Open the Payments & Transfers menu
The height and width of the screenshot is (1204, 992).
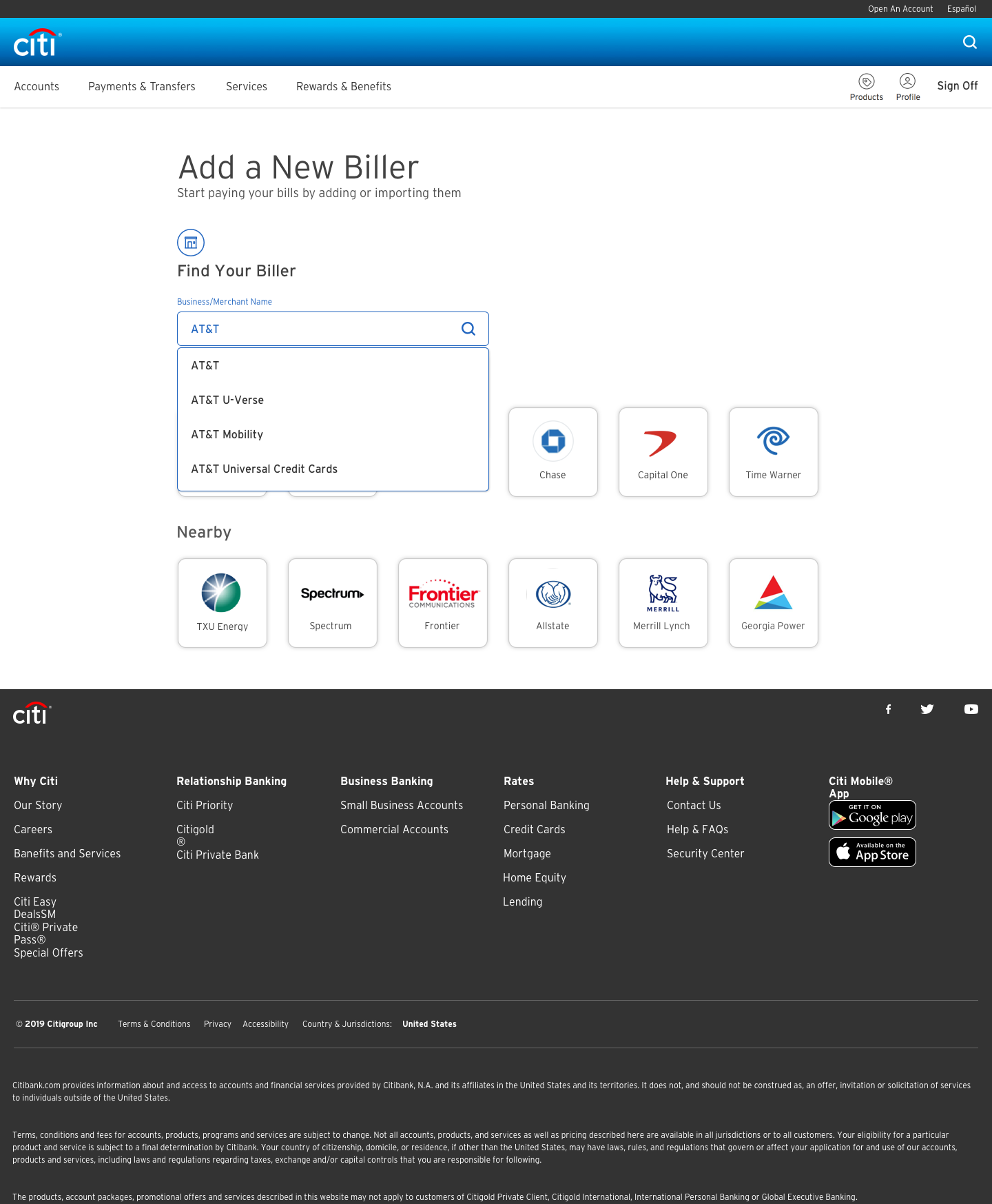coord(142,86)
